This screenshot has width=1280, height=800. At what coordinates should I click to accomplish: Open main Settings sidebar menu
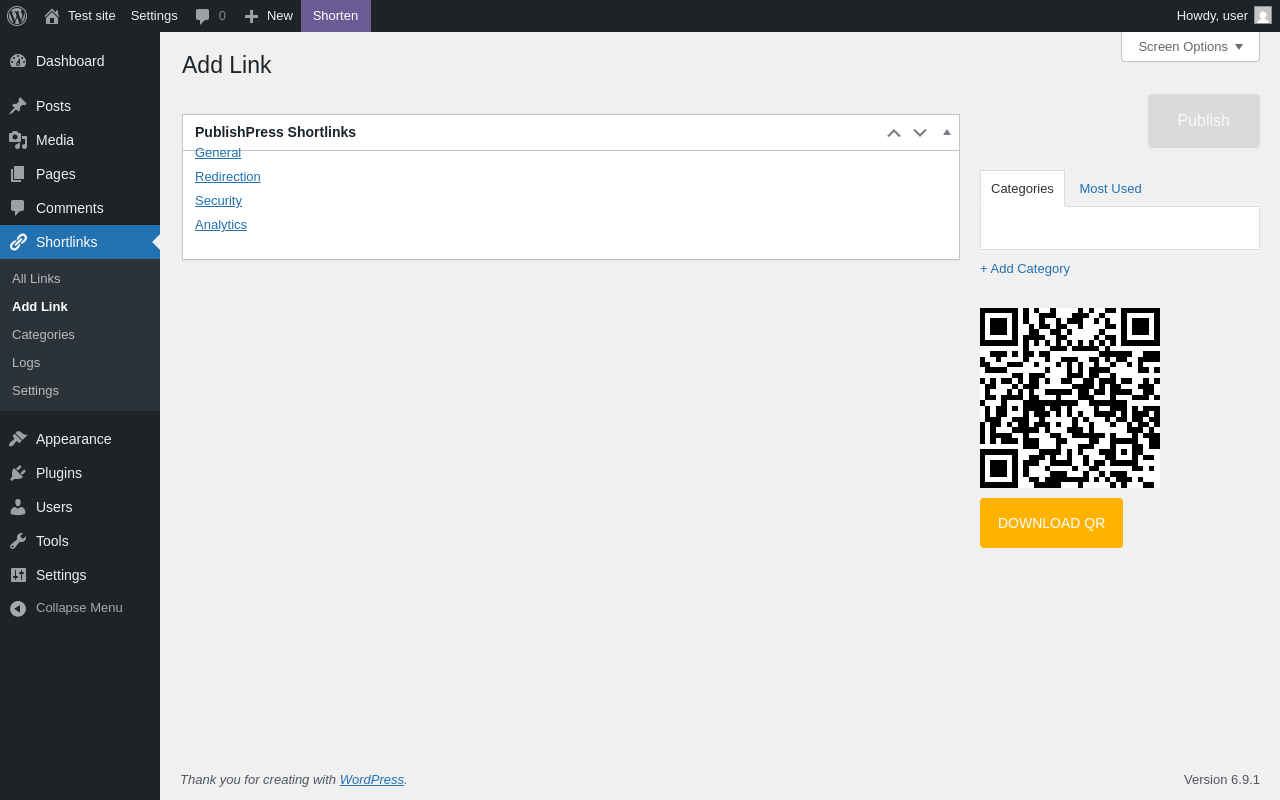(80, 575)
